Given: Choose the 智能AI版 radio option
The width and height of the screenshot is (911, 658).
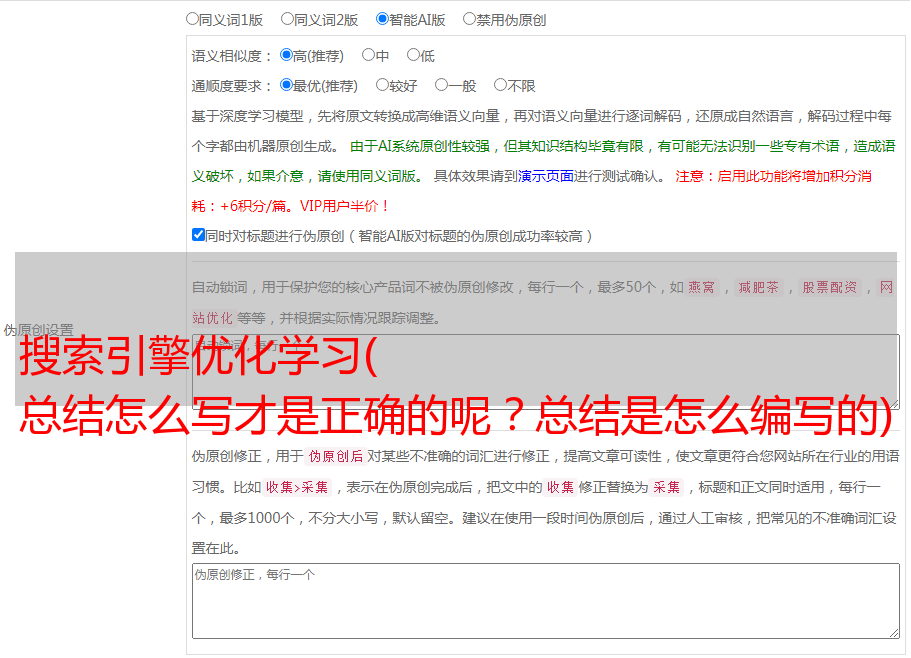Looking at the screenshot, I should pyautogui.click(x=382, y=19).
